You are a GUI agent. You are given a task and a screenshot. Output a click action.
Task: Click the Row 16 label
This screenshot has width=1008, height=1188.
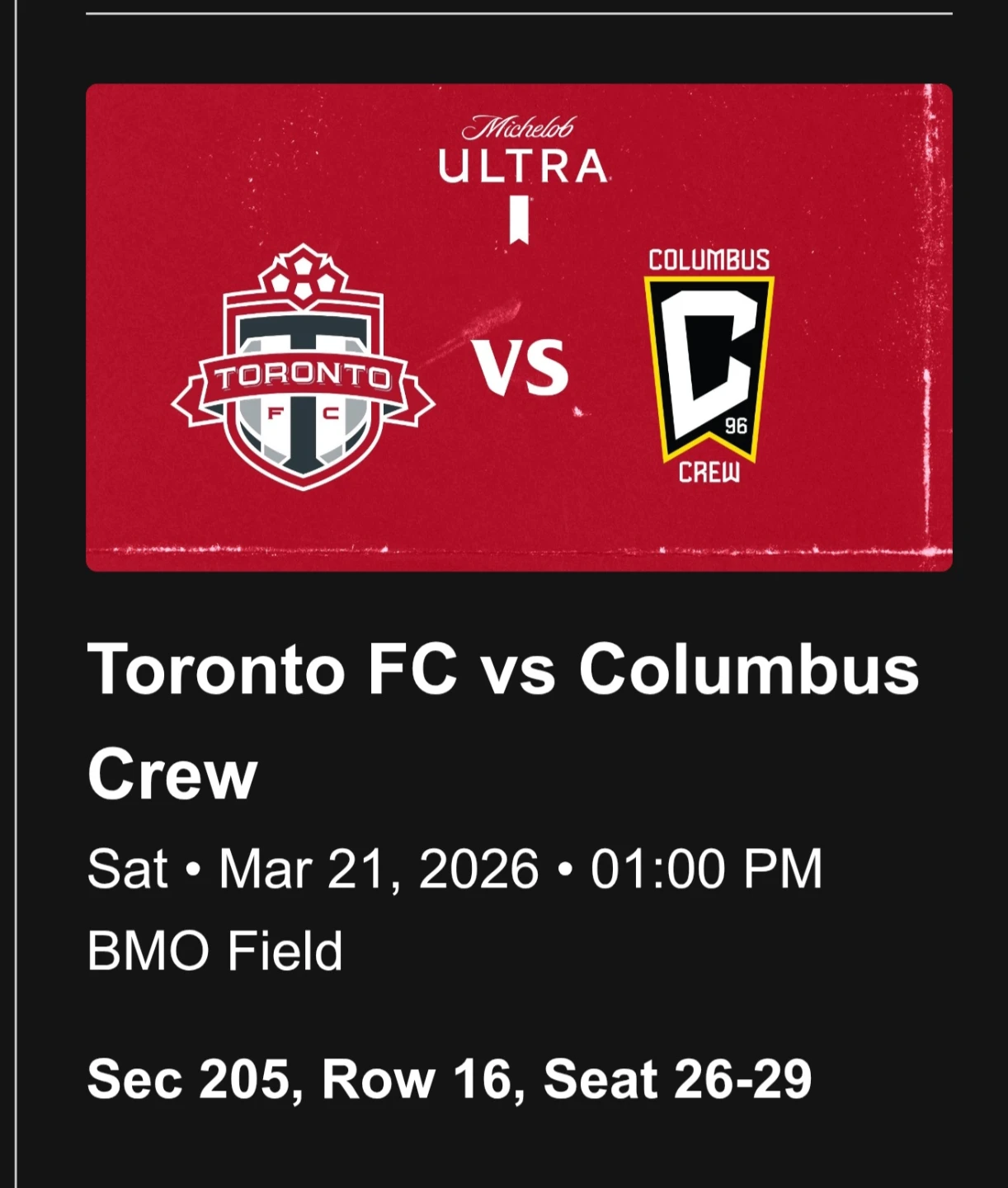click(x=419, y=1079)
